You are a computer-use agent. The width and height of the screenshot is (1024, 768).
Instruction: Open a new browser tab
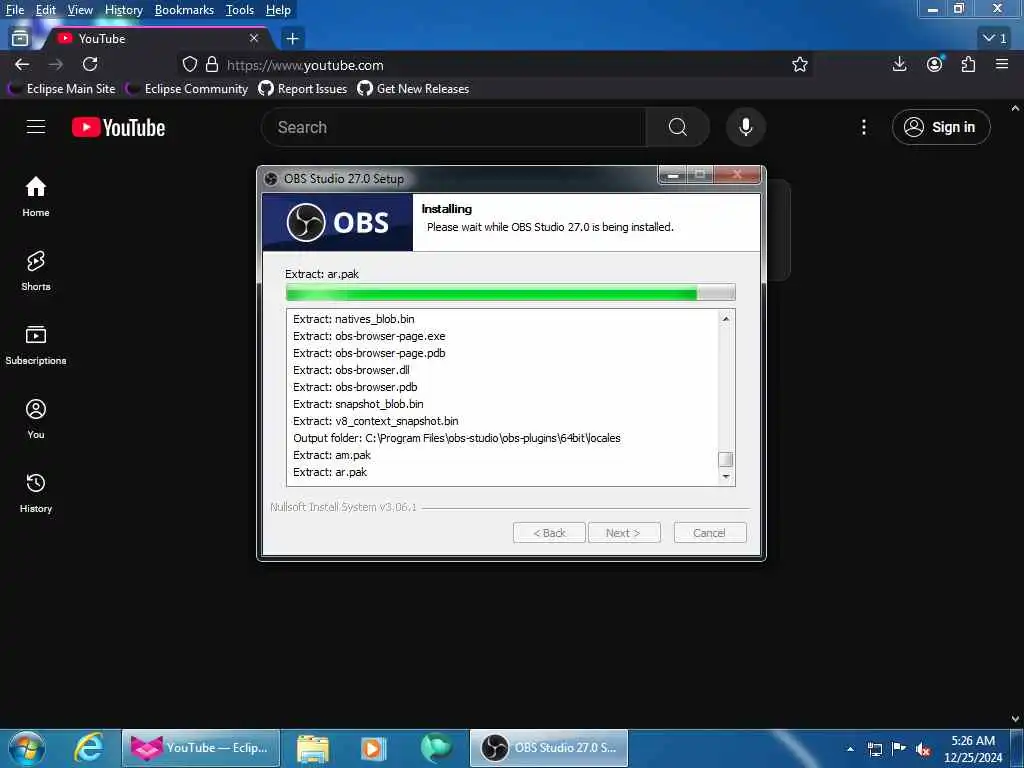click(x=293, y=39)
